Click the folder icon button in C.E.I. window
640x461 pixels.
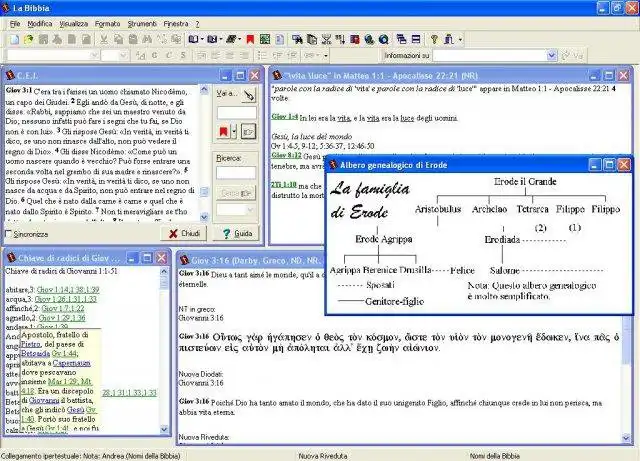(248, 131)
